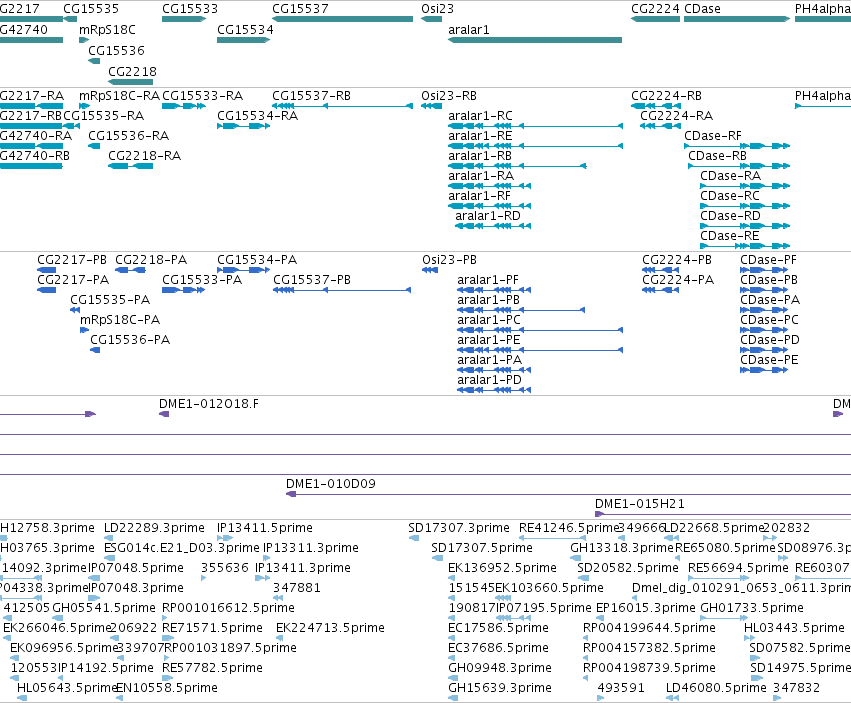Screen dimensions: 851x703
Task: Open transcript aralar1-RC label
Action: (480, 116)
